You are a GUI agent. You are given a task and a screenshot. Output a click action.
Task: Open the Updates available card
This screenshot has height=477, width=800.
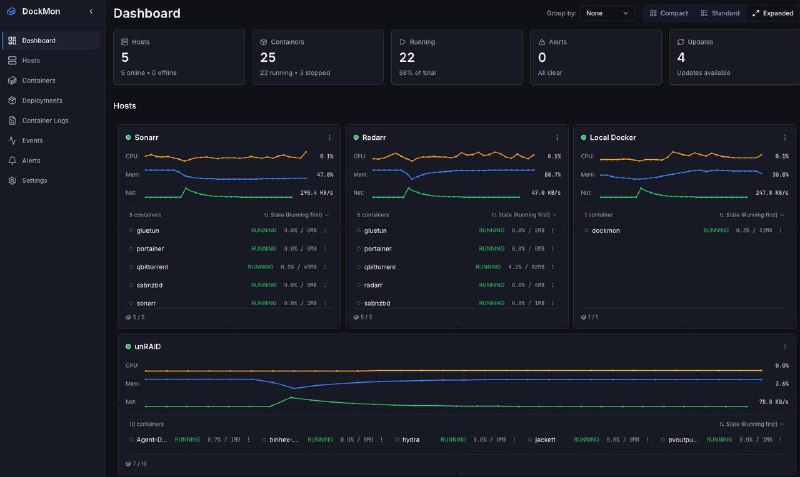[735, 57]
